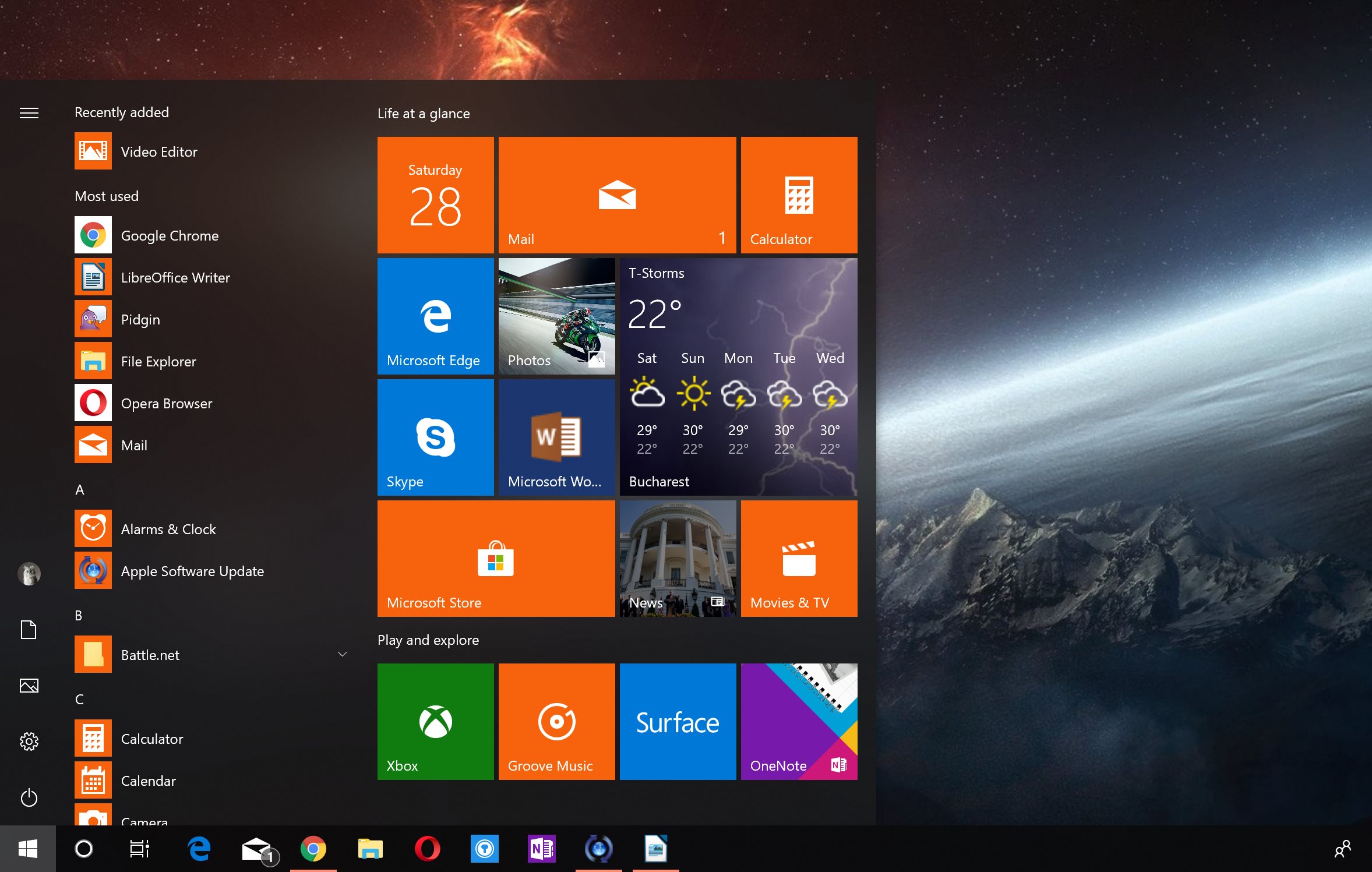The image size is (1372, 872).
Task: Open Pidgin from the Most used list
Action: point(140,319)
